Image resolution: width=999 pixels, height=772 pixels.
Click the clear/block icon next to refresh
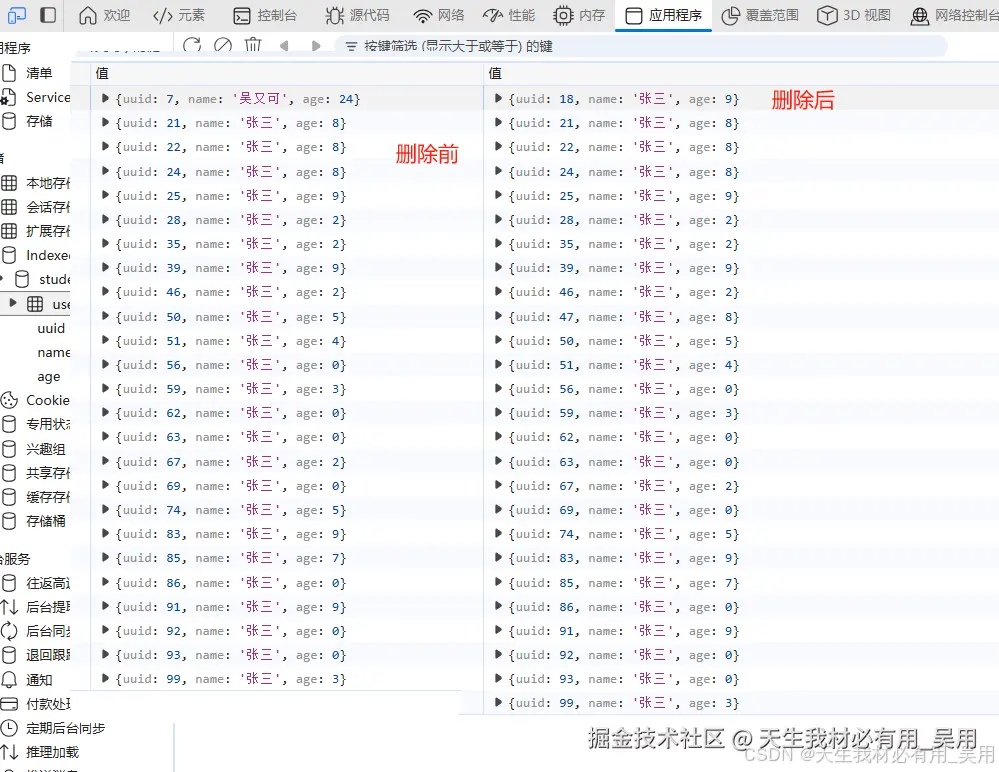point(222,44)
